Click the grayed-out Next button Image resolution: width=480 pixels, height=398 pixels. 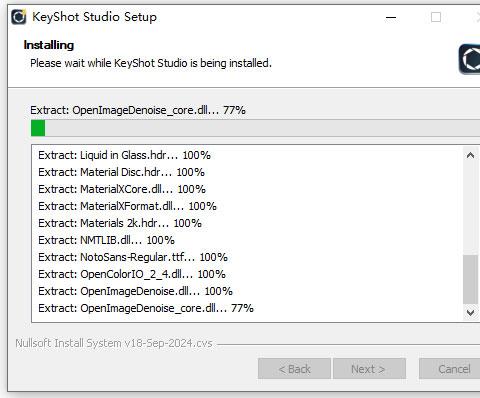(x=369, y=369)
